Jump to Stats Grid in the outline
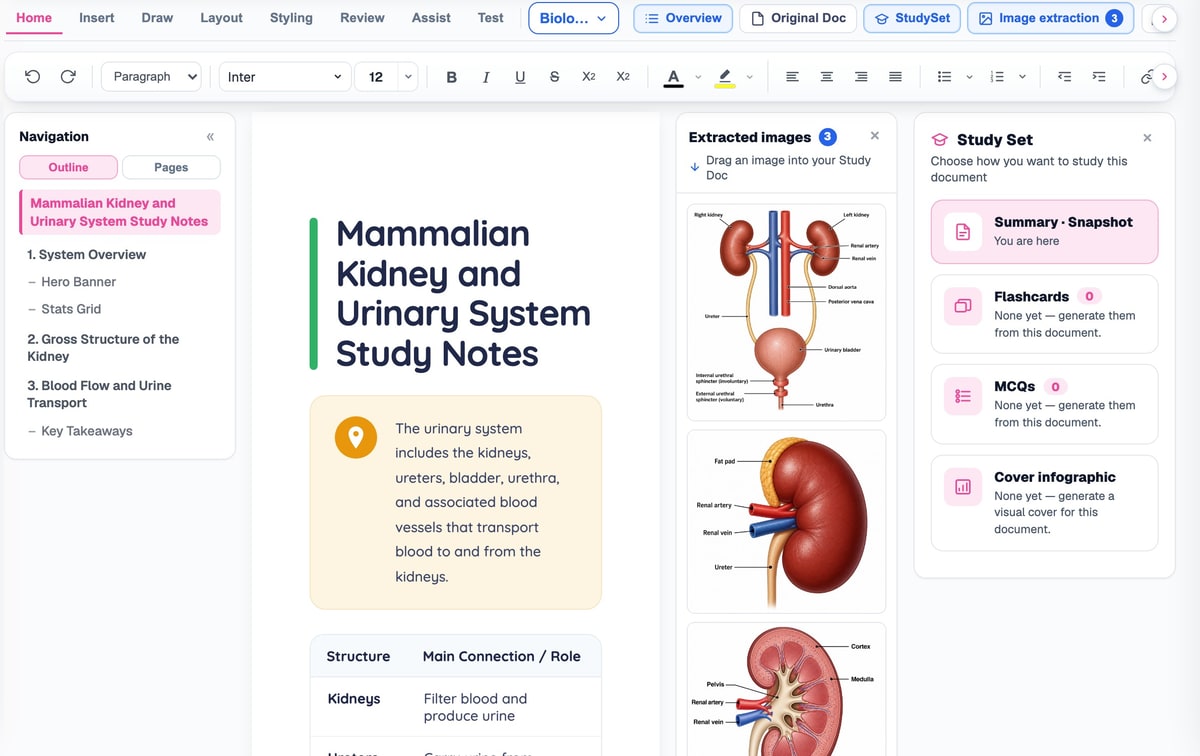 [71, 309]
